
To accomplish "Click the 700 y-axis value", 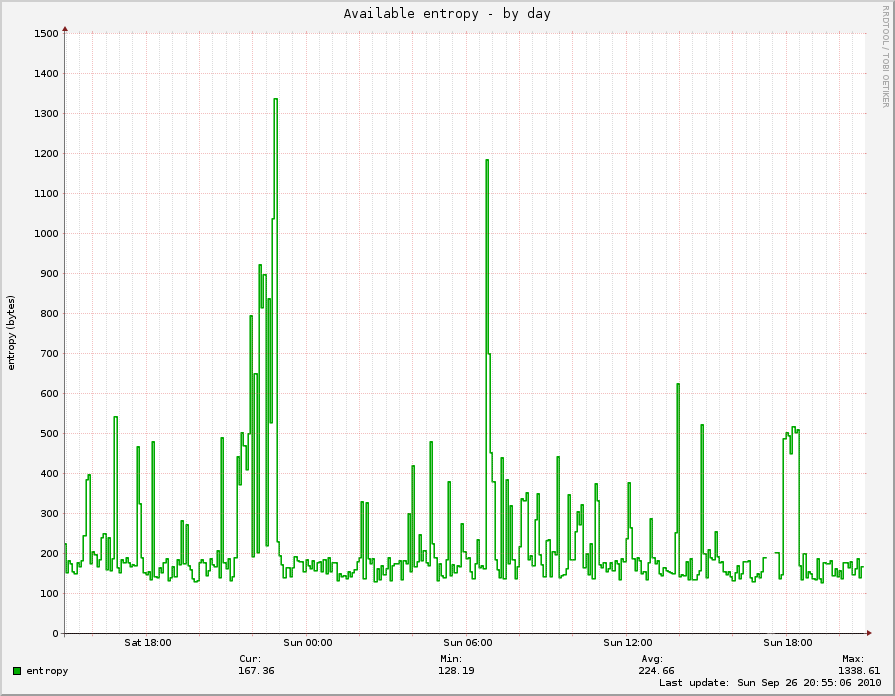I will [x=49, y=353].
